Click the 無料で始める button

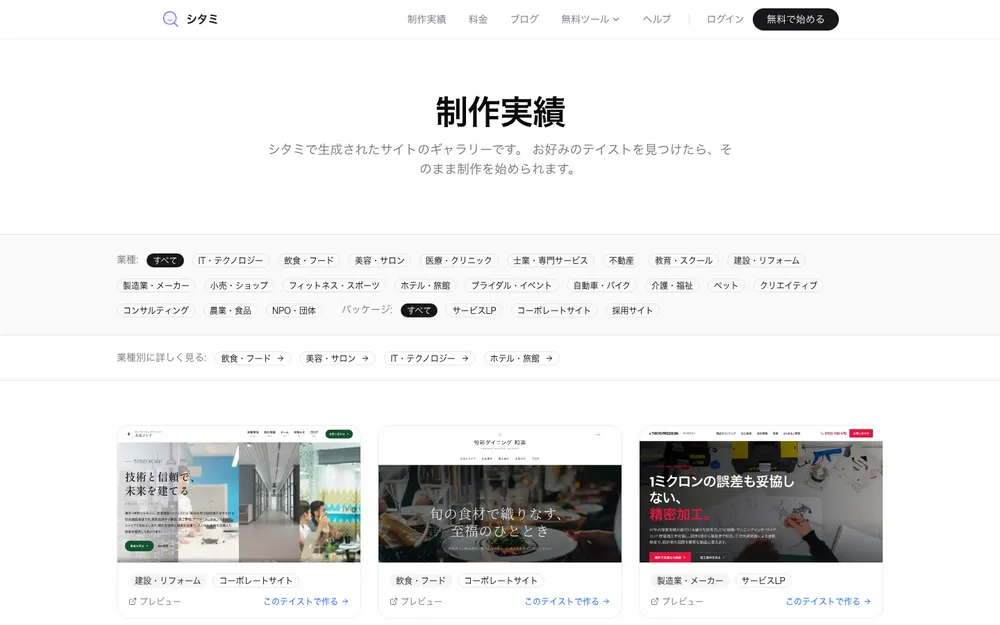[795, 19]
